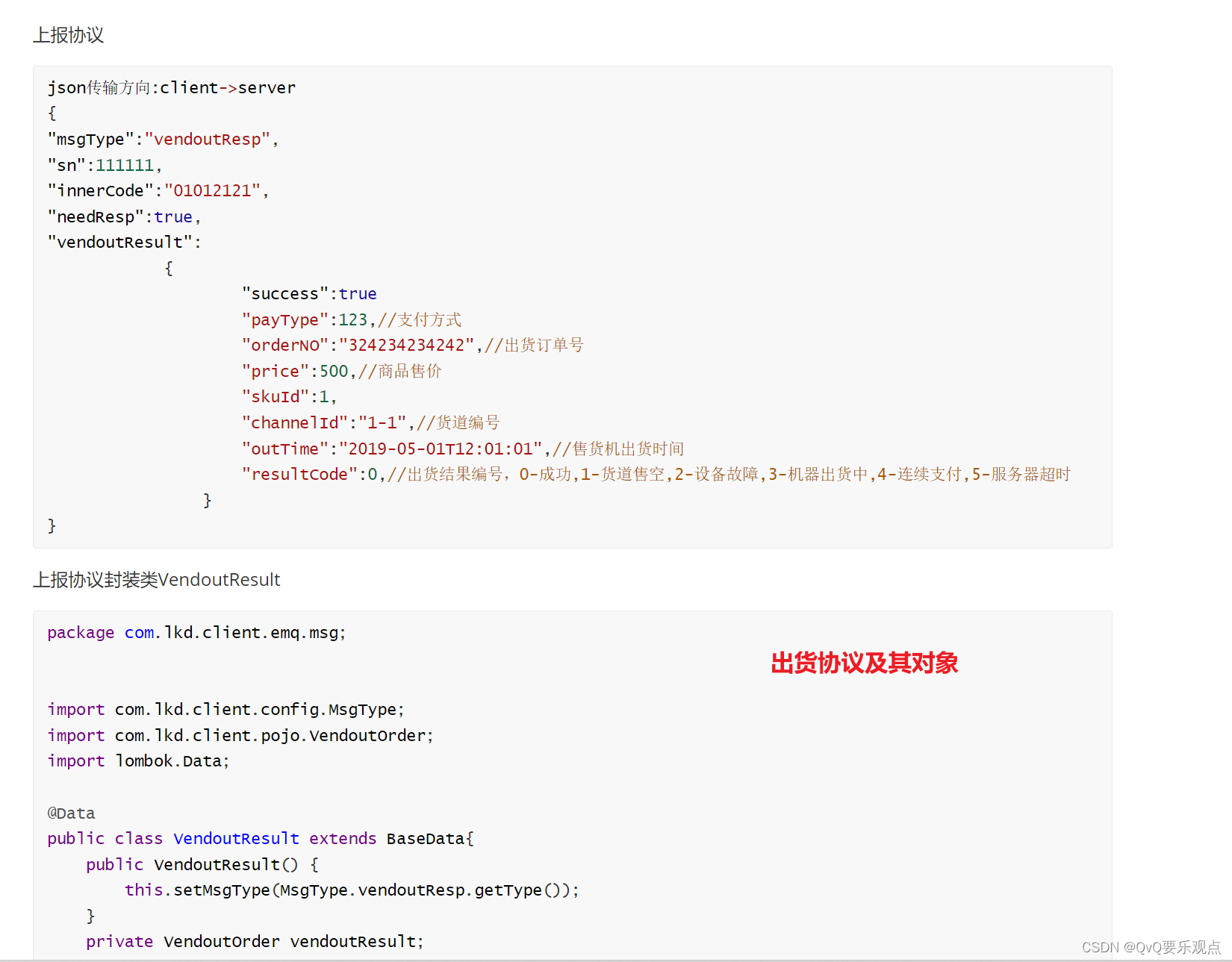Click the public class VendoutResult declaration
Image resolution: width=1232 pixels, height=962 pixels.
coord(261,839)
